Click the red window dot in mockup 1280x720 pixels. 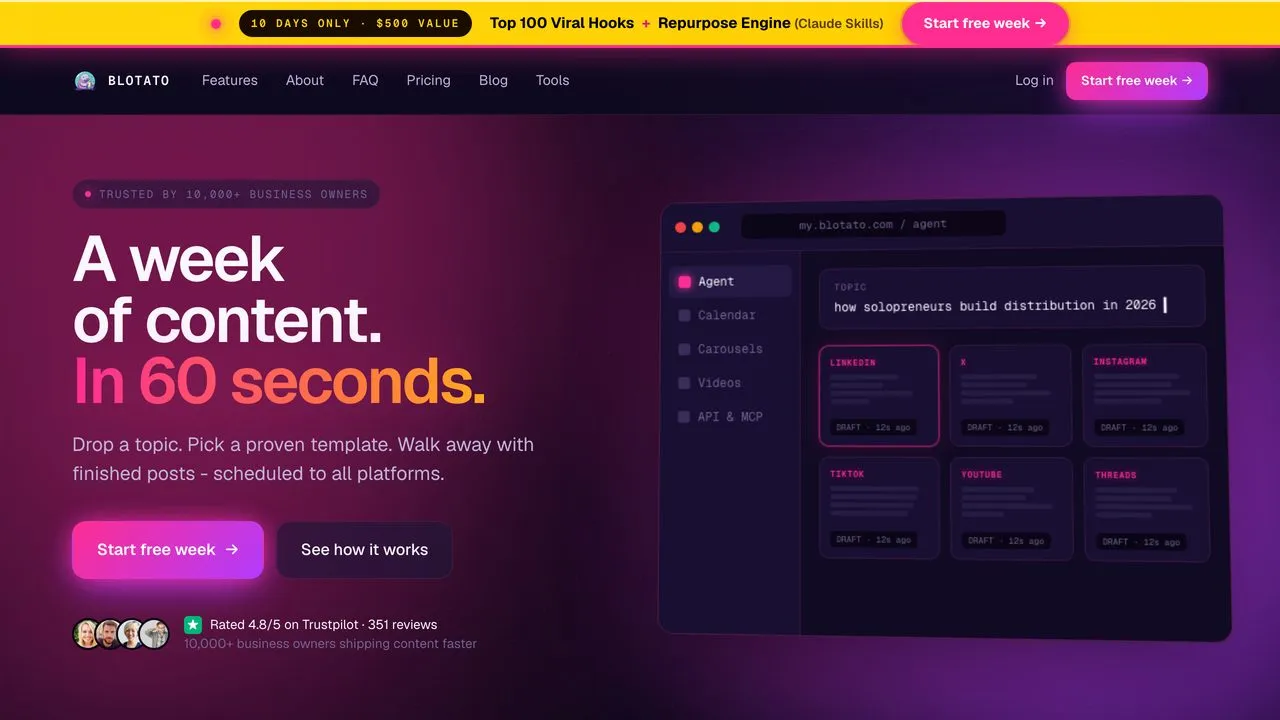681,227
